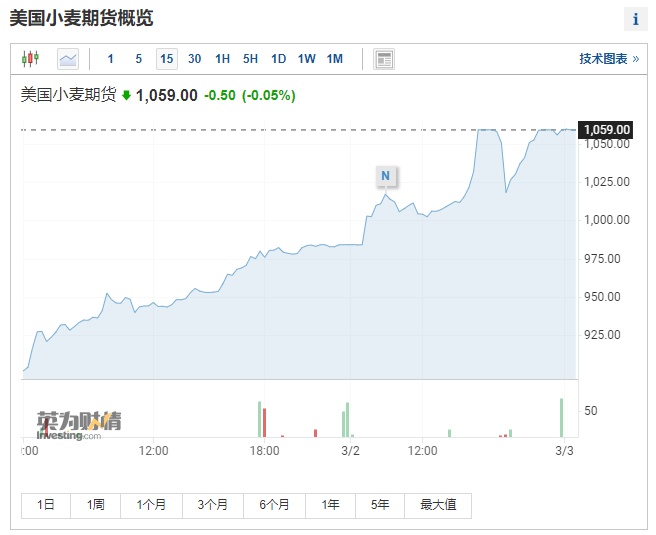Screen dimensions: 656x535
Task: Select the 1H interval
Action: [x=222, y=59]
